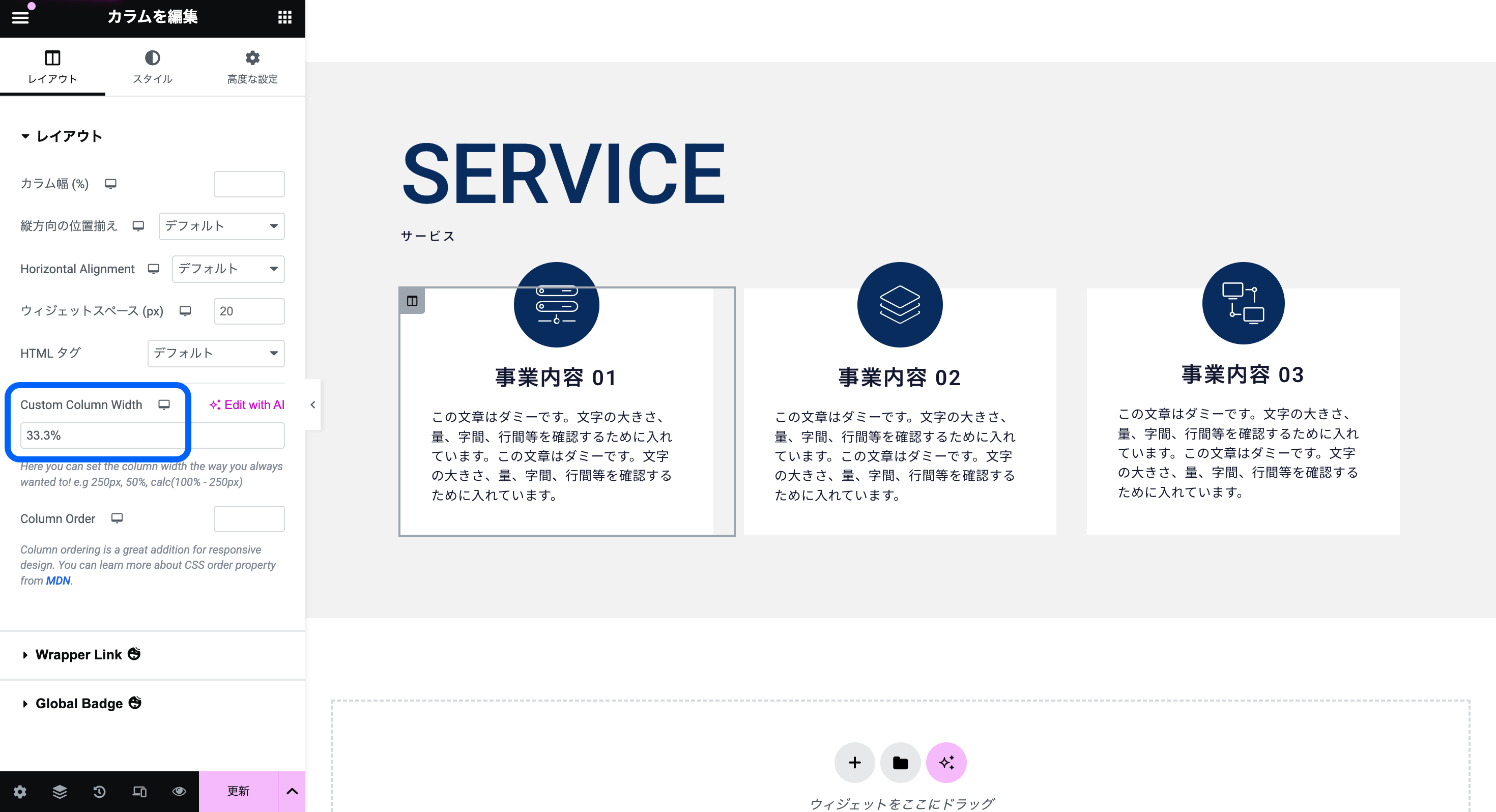Open site settings gear in footer
The height and width of the screenshot is (812, 1496).
coord(20,791)
